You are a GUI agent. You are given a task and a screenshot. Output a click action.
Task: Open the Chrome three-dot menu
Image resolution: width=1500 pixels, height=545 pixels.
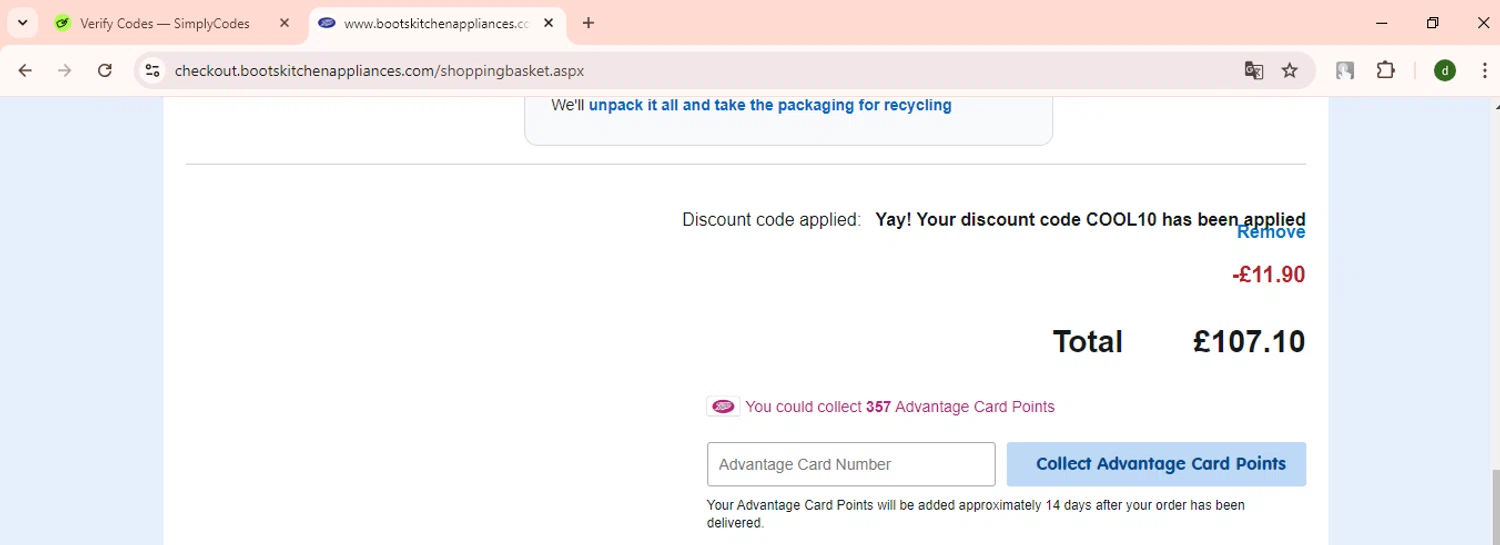(x=1483, y=70)
